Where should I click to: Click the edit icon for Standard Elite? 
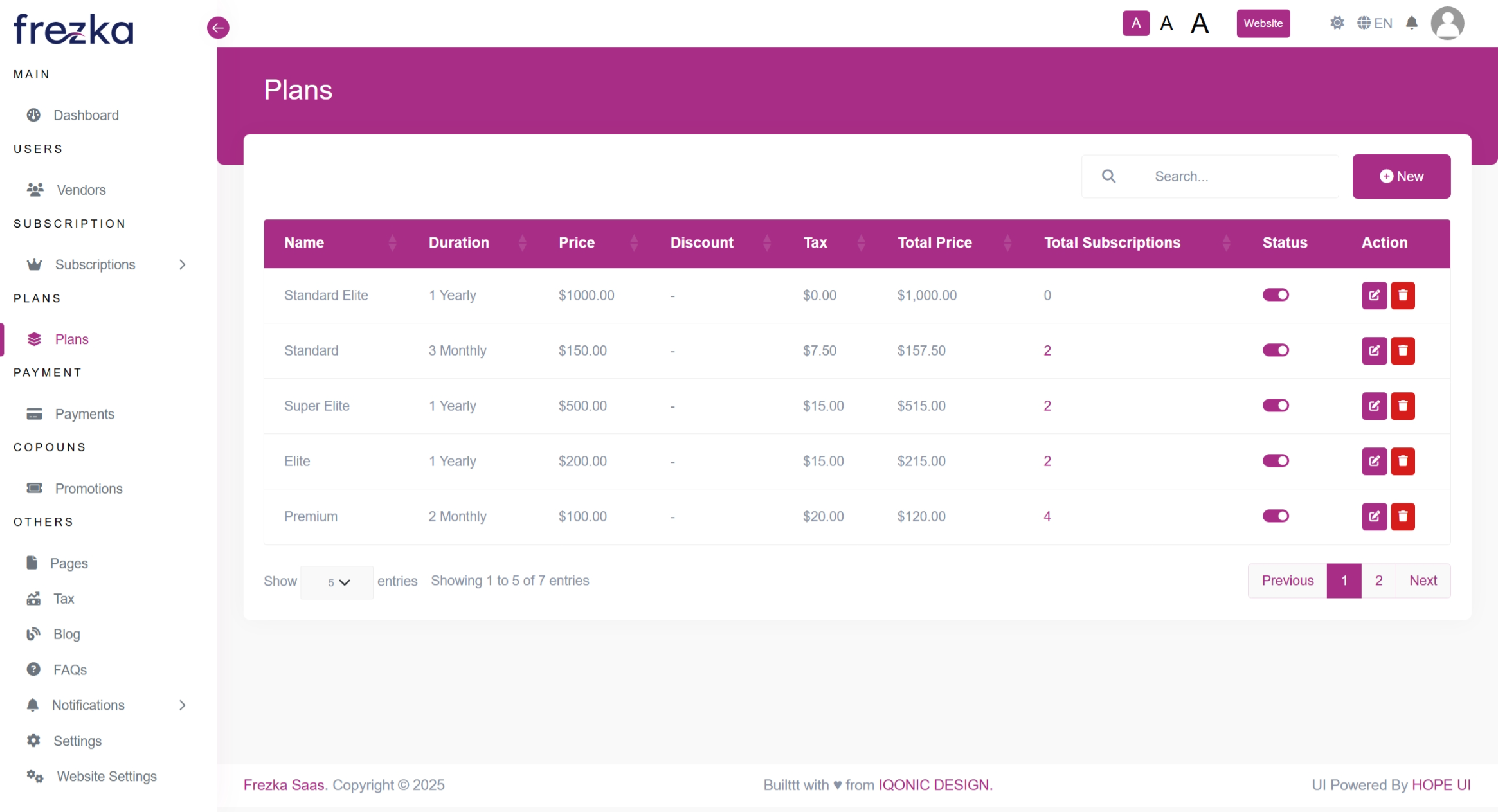point(1374,295)
